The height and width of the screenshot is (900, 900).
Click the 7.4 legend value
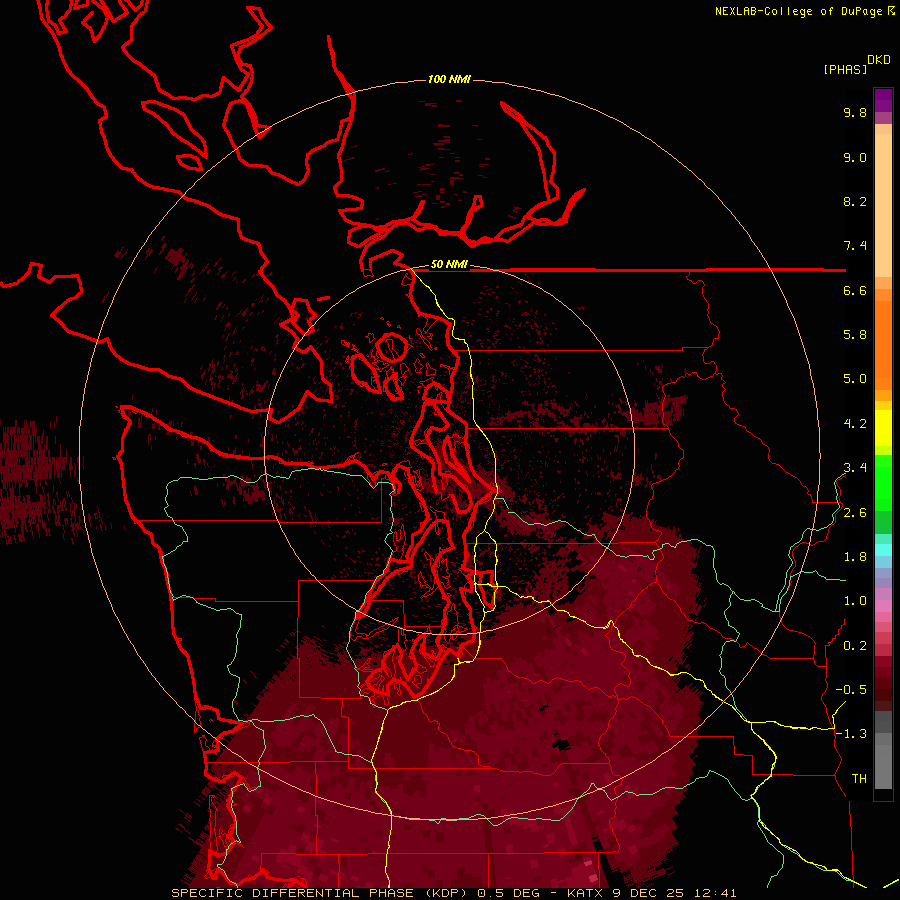855,246
